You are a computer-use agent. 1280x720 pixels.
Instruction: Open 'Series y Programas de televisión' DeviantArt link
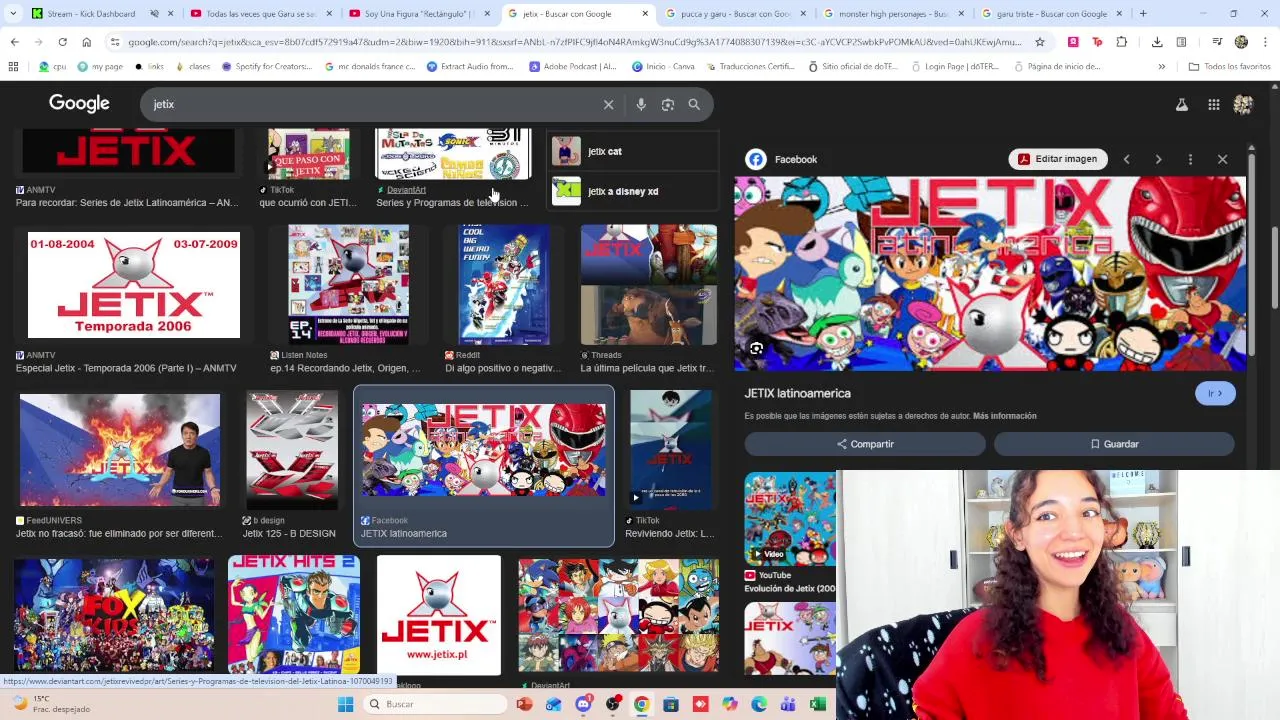[x=452, y=203]
